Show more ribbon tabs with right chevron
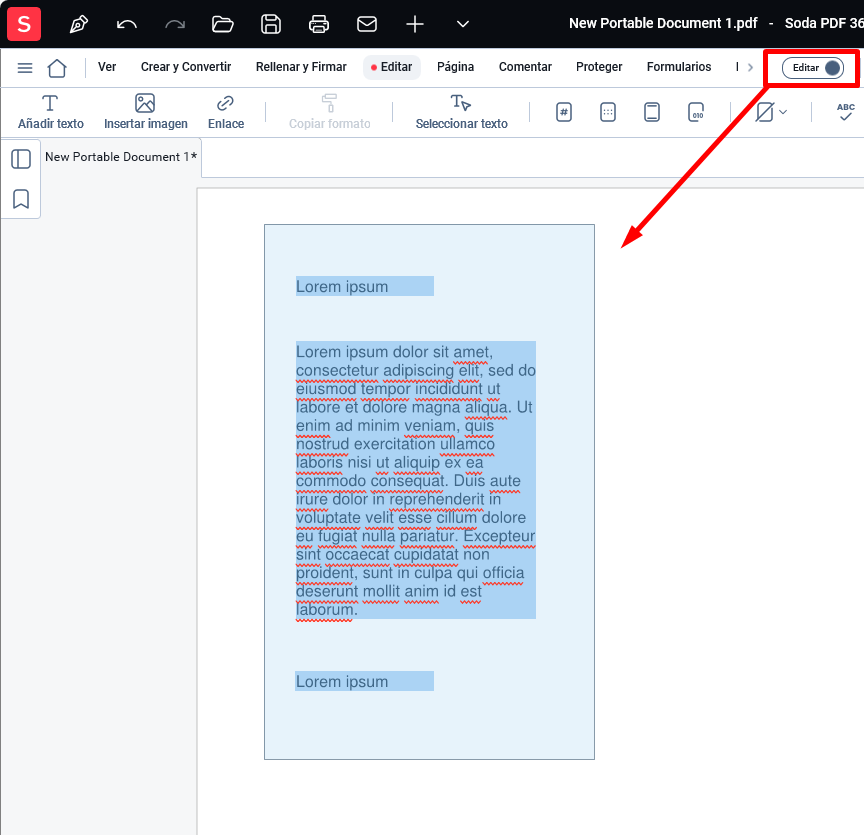Screen dimensions: 864x835 point(750,67)
